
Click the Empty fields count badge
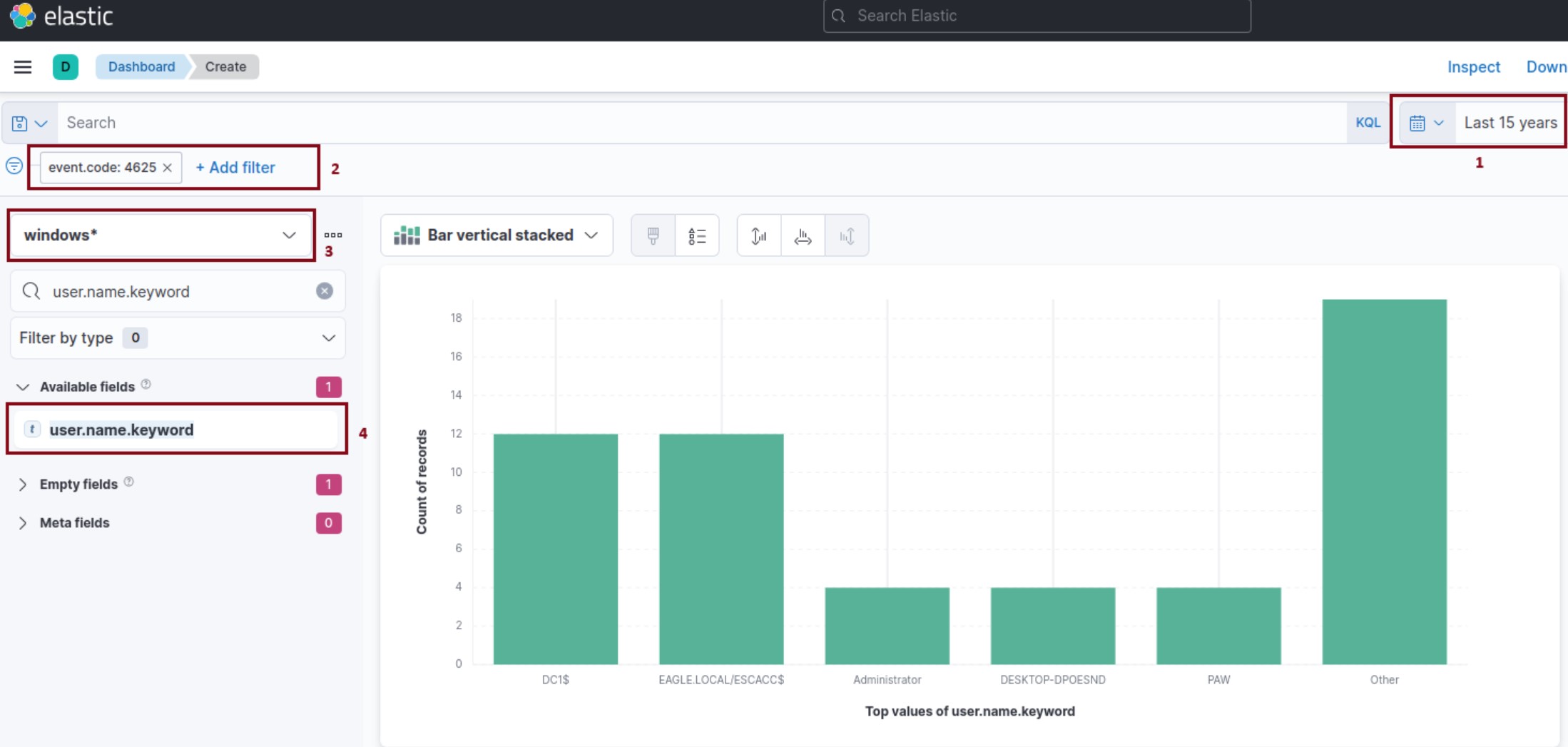pyautogui.click(x=329, y=484)
